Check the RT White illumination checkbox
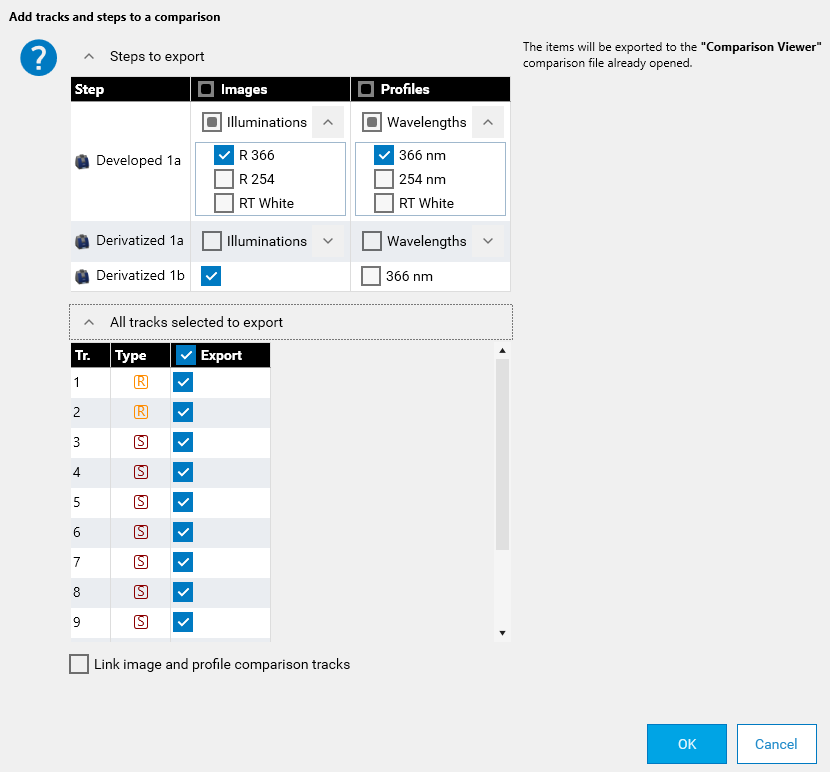This screenshot has width=830, height=772. (x=224, y=204)
